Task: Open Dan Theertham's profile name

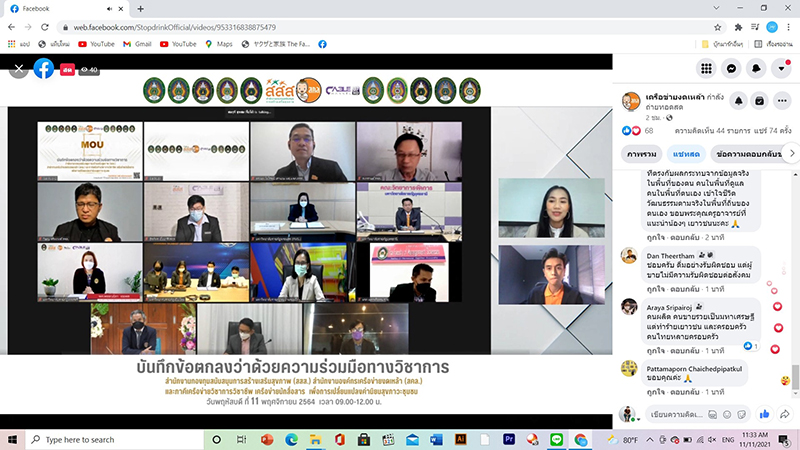Action: tap(670, 256)
